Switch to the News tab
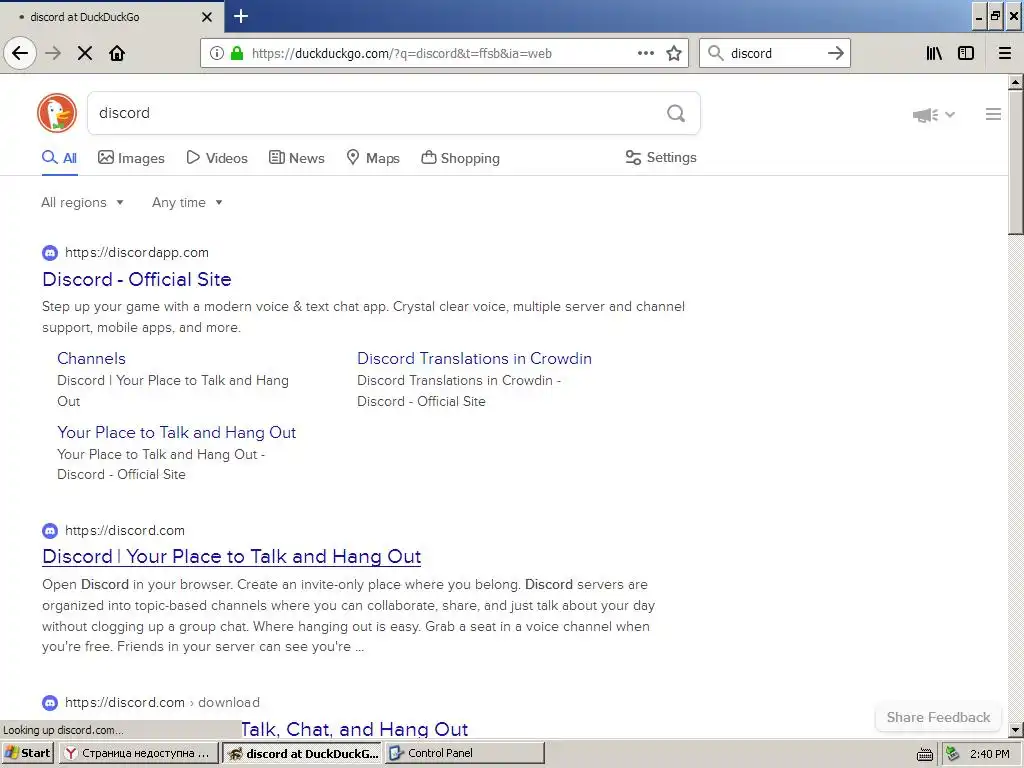1024x768 pixels. pos(297,158)
